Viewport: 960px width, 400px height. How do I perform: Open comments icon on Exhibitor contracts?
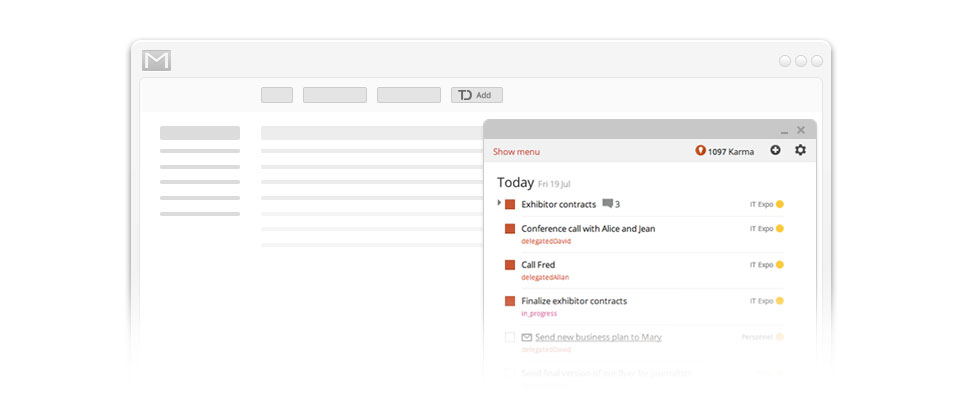[607, 204]
